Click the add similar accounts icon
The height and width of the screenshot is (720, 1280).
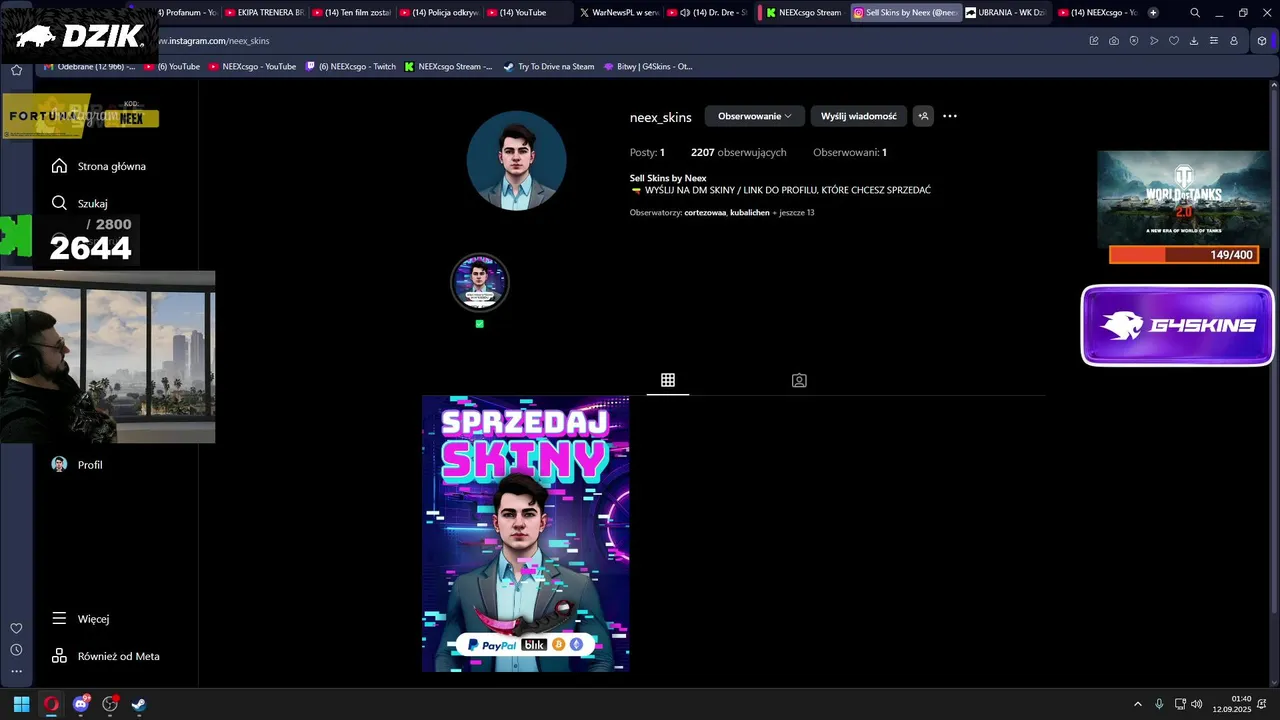tap(923, 116)
